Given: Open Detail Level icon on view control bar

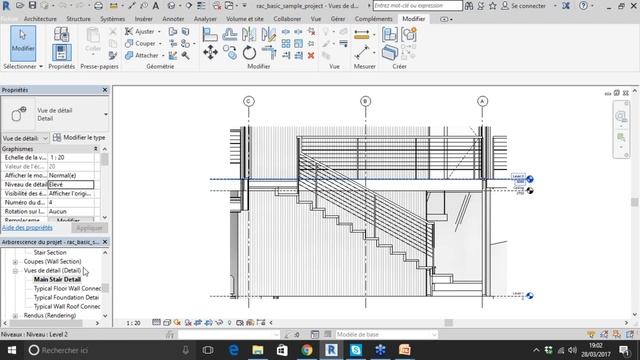Looking at the screenshot, I should (156, 322).
